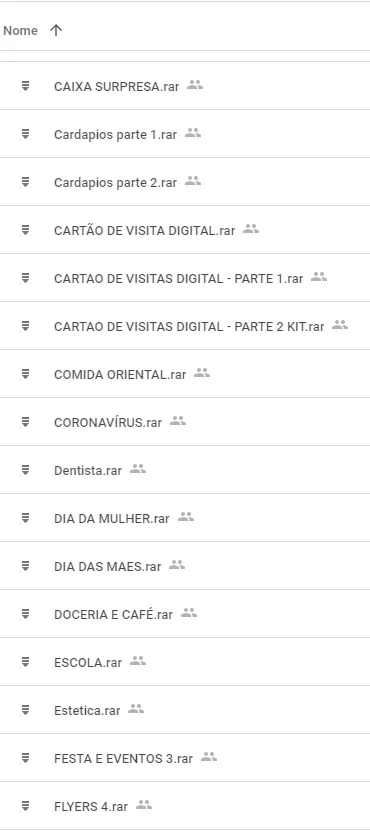370x835 pixels.
Task: Select CARTAO DE VISITAS DIGITAL - PARTE 1.rar
Action: click(185, 278)
